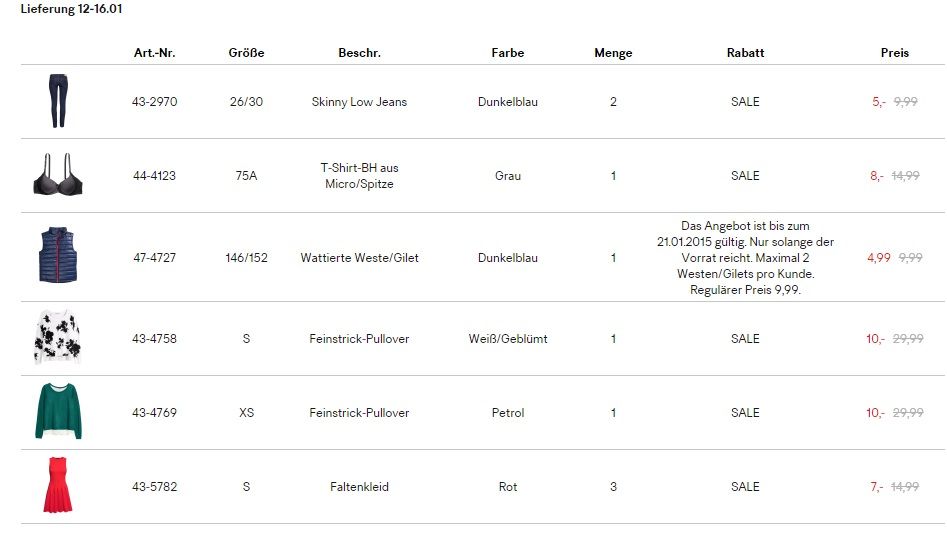Select article number 47-4727
This screenshot has width=947, height=533.
pyautogui.click(x=154, y=258)
